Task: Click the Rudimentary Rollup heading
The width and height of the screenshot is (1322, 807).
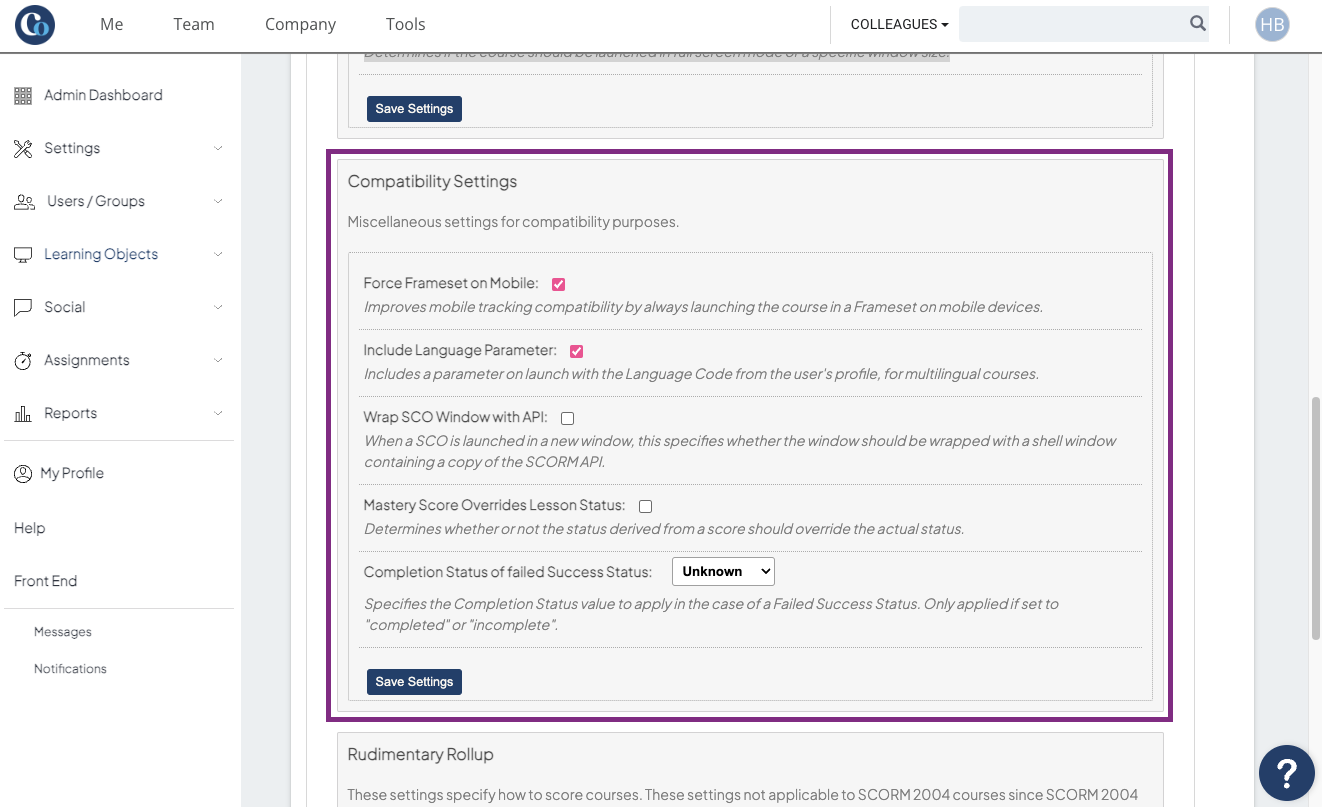Action: click(420, 755)
